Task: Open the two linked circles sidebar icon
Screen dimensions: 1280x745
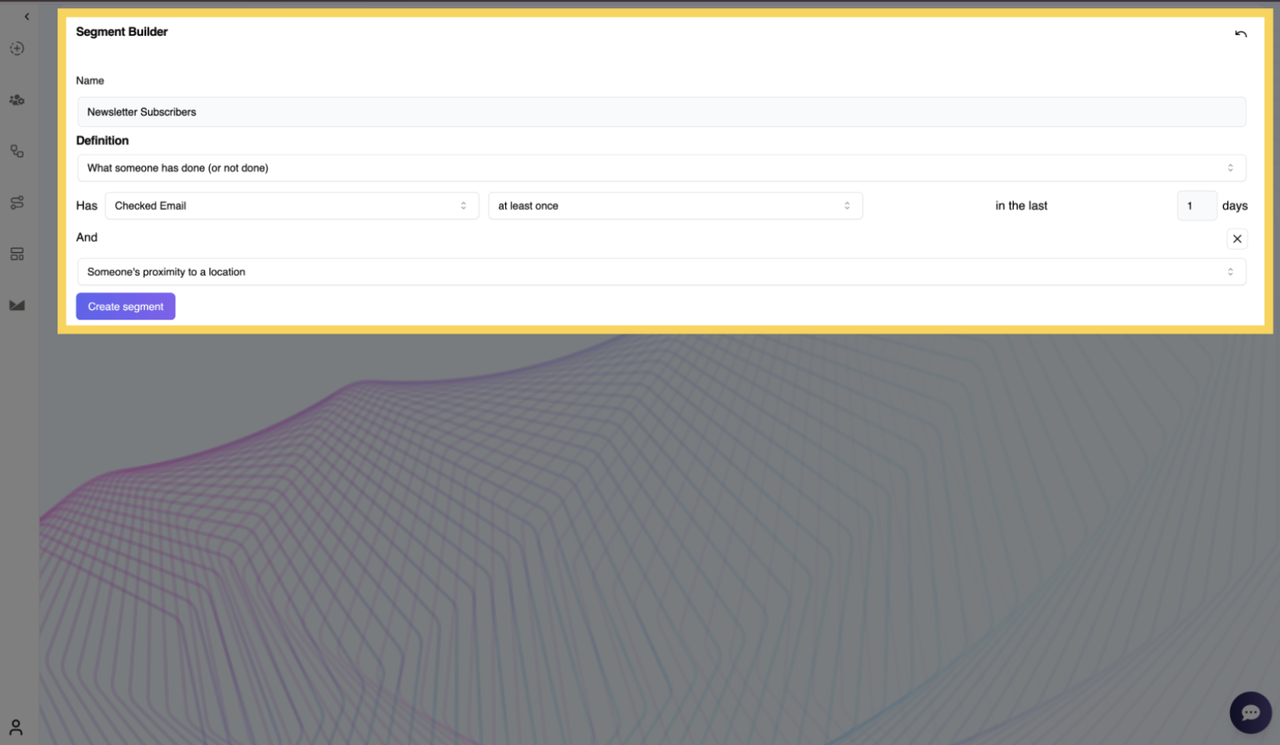Action: point(17,151)
